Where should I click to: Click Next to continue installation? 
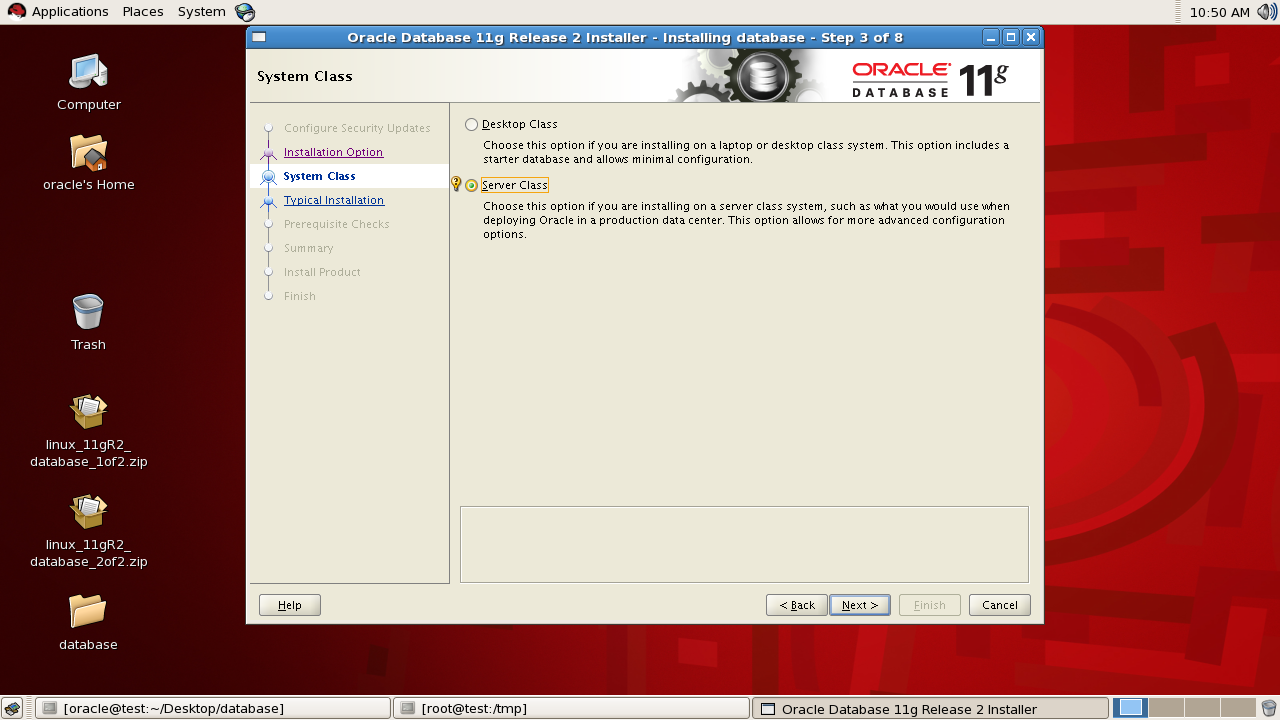(x=860, y=605)
